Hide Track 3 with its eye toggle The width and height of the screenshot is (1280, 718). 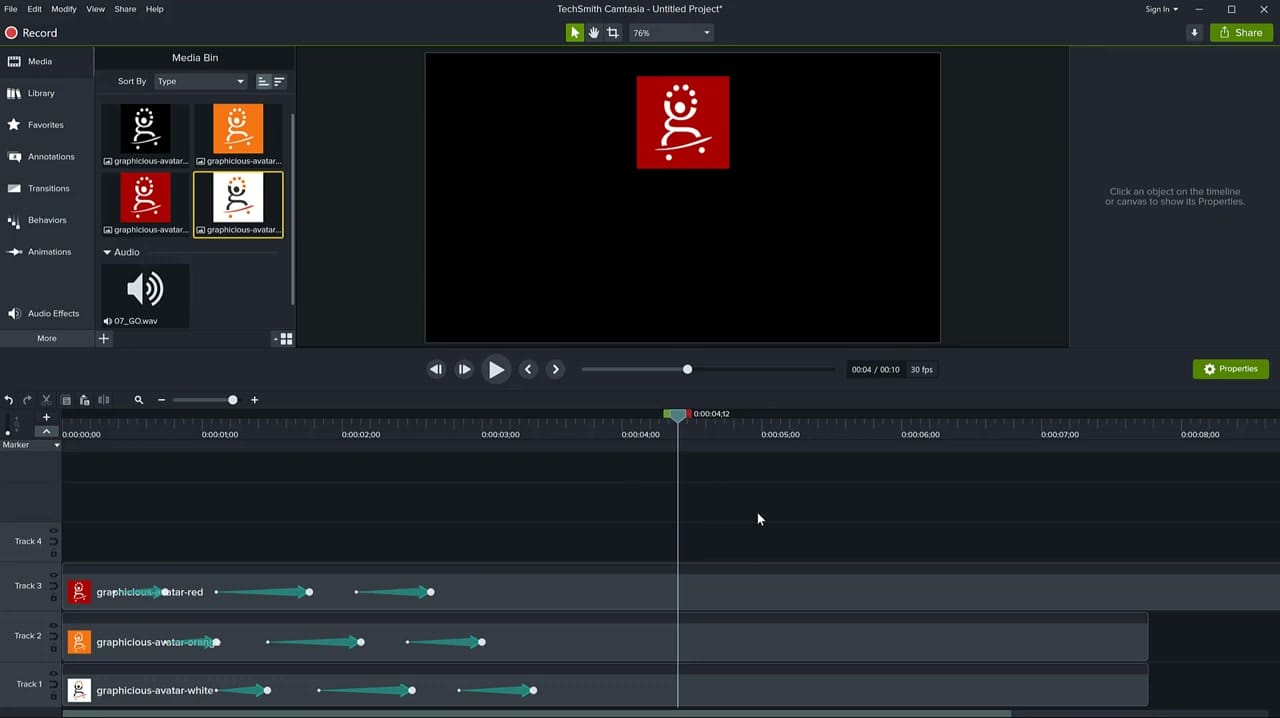click(x=53, y=574)
